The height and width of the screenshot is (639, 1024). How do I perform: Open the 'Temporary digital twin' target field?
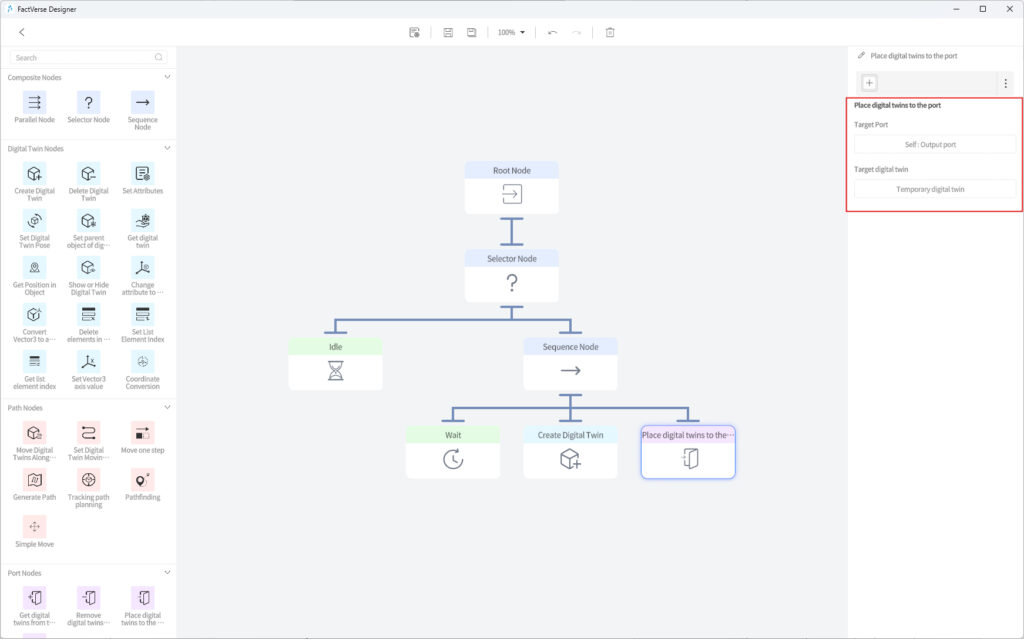[x=935, y=189]
